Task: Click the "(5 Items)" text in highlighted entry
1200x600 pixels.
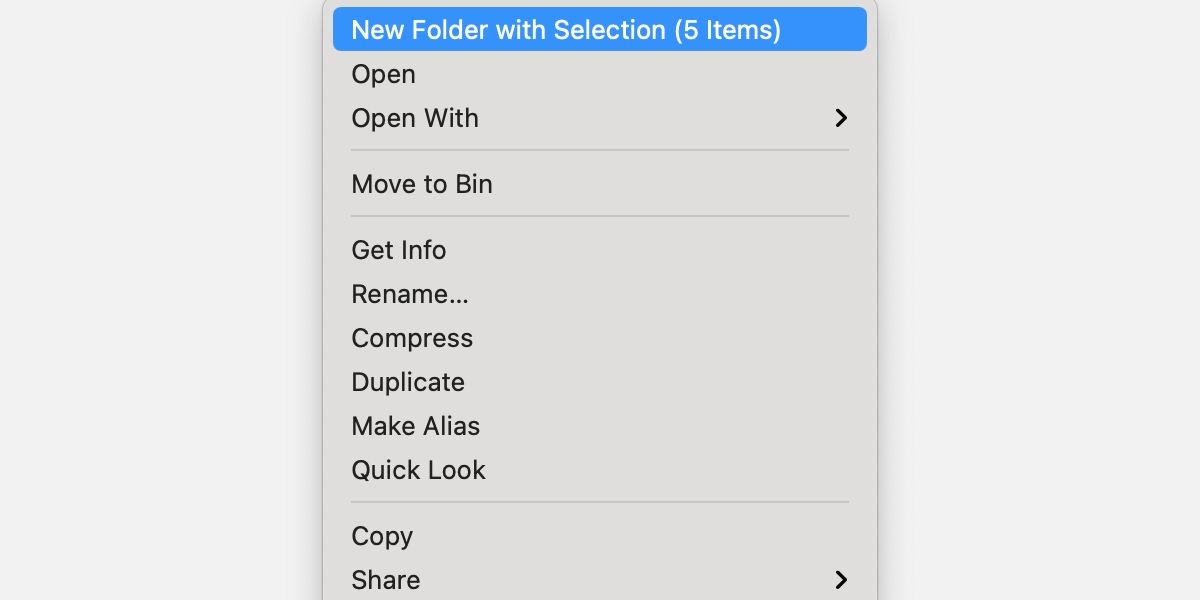Action: click(727, 30)
